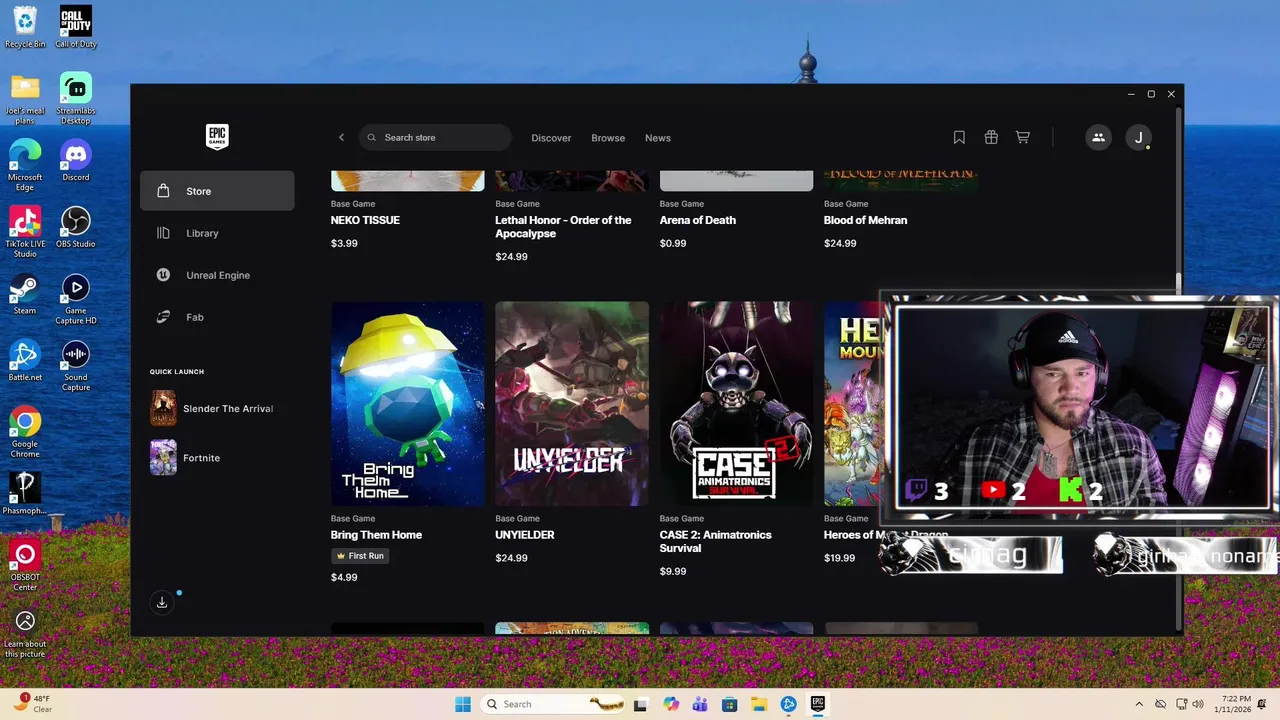Open the Phasmophobia desktop icon
Image resolution: width=1280 pixels, height=720 pixels.
click(25, 494)
